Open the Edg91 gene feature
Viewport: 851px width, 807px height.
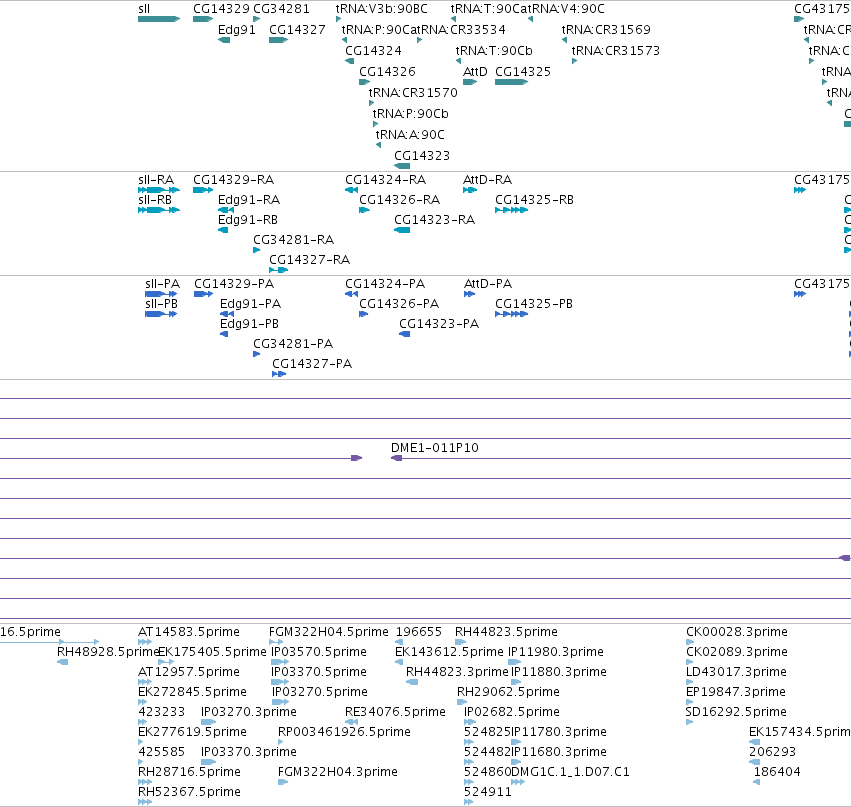224,40
